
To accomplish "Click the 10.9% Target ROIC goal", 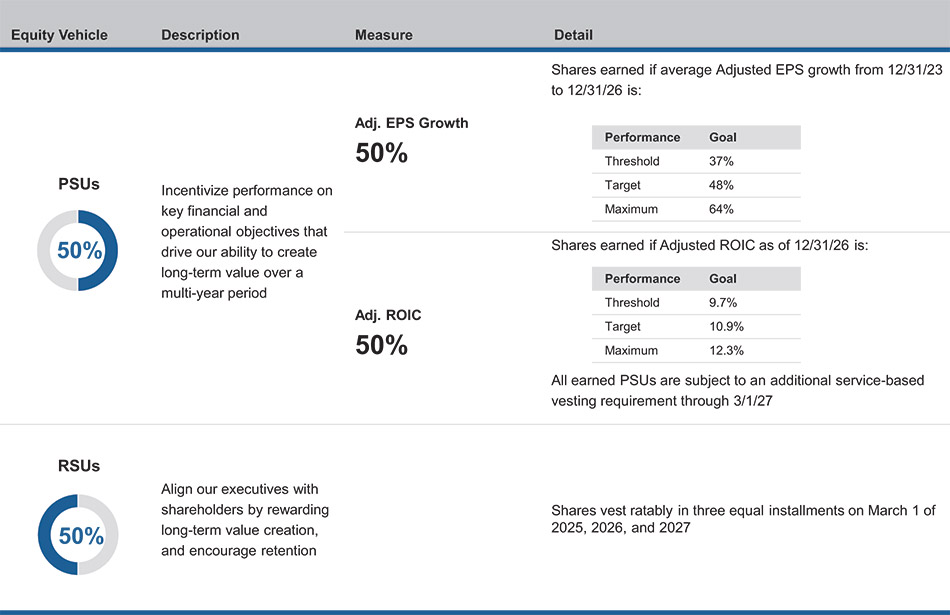I will coord(726,327).
